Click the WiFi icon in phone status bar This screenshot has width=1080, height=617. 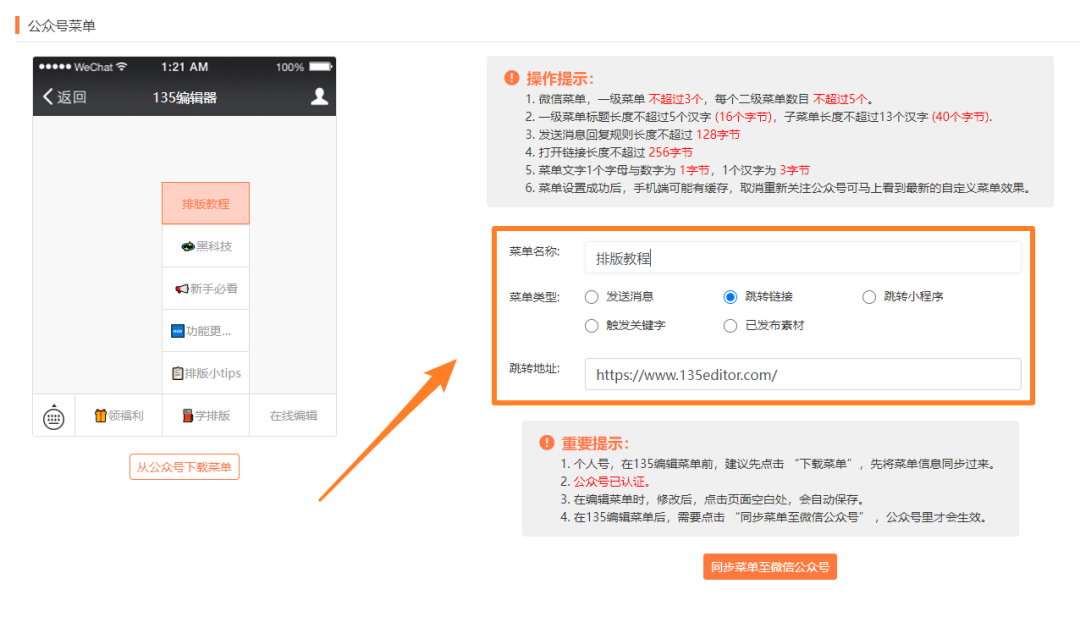[122, 66]
